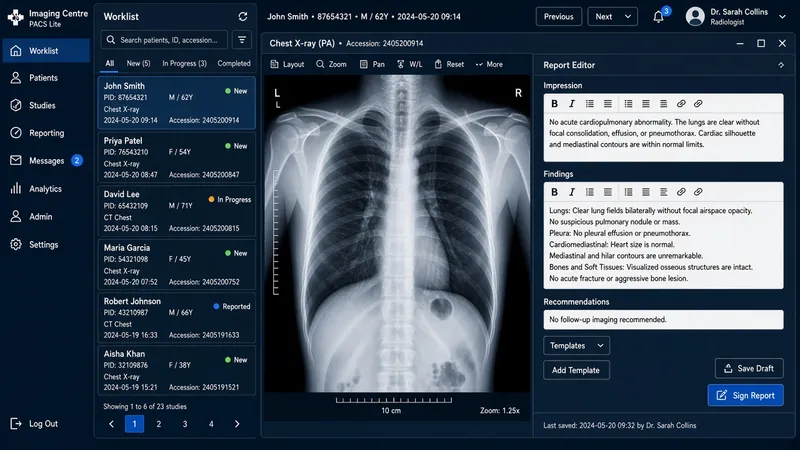Reset the image view
The height and width of the screenshot is (450, 800).
pyautogui.click(x=449, y=64)
